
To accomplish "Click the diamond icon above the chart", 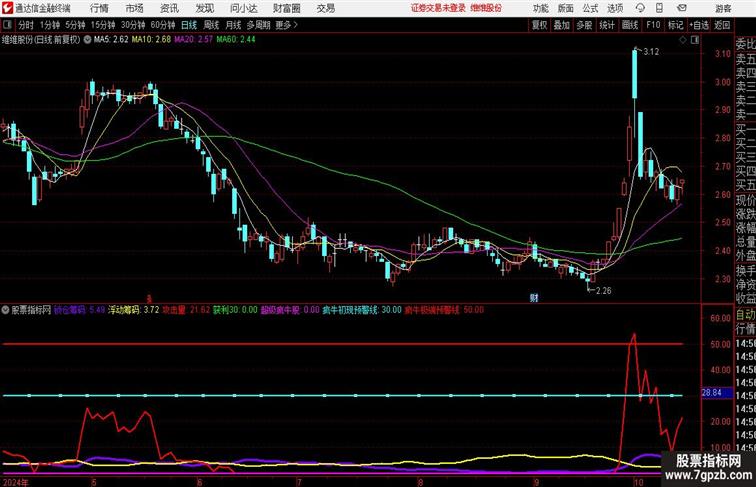I will (x=683, y=40).
